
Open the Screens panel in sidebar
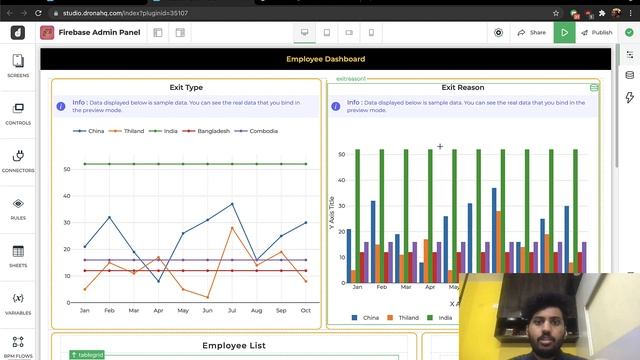tap(18, 66)
